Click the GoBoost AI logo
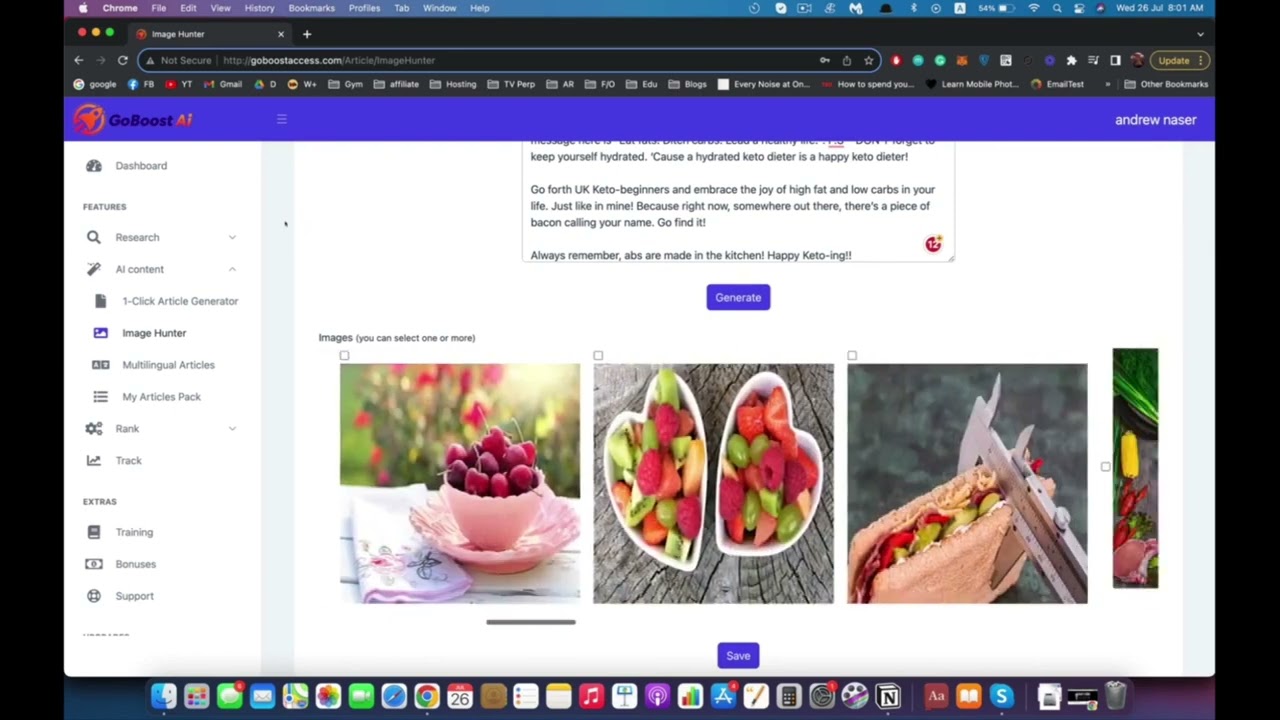1280x720 pixels. [132, 120]
